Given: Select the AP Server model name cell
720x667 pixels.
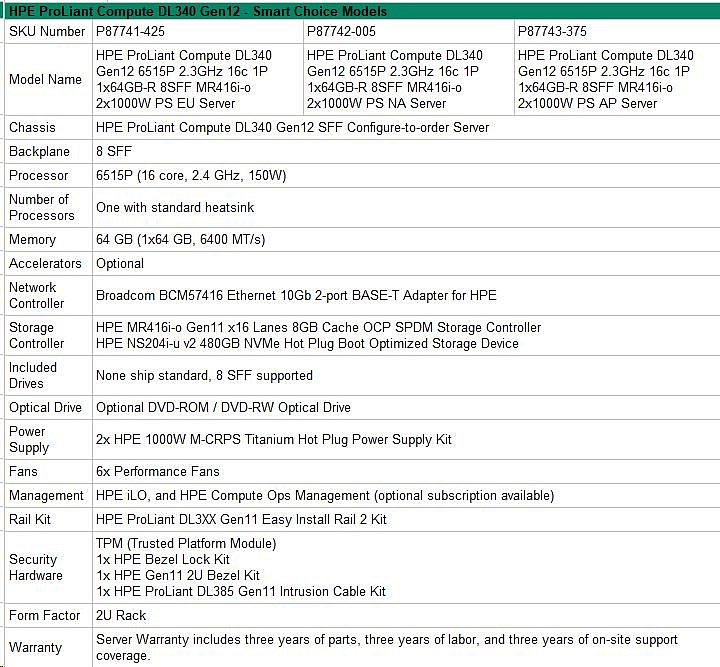Looking at the screenshot, I should 617,79.
